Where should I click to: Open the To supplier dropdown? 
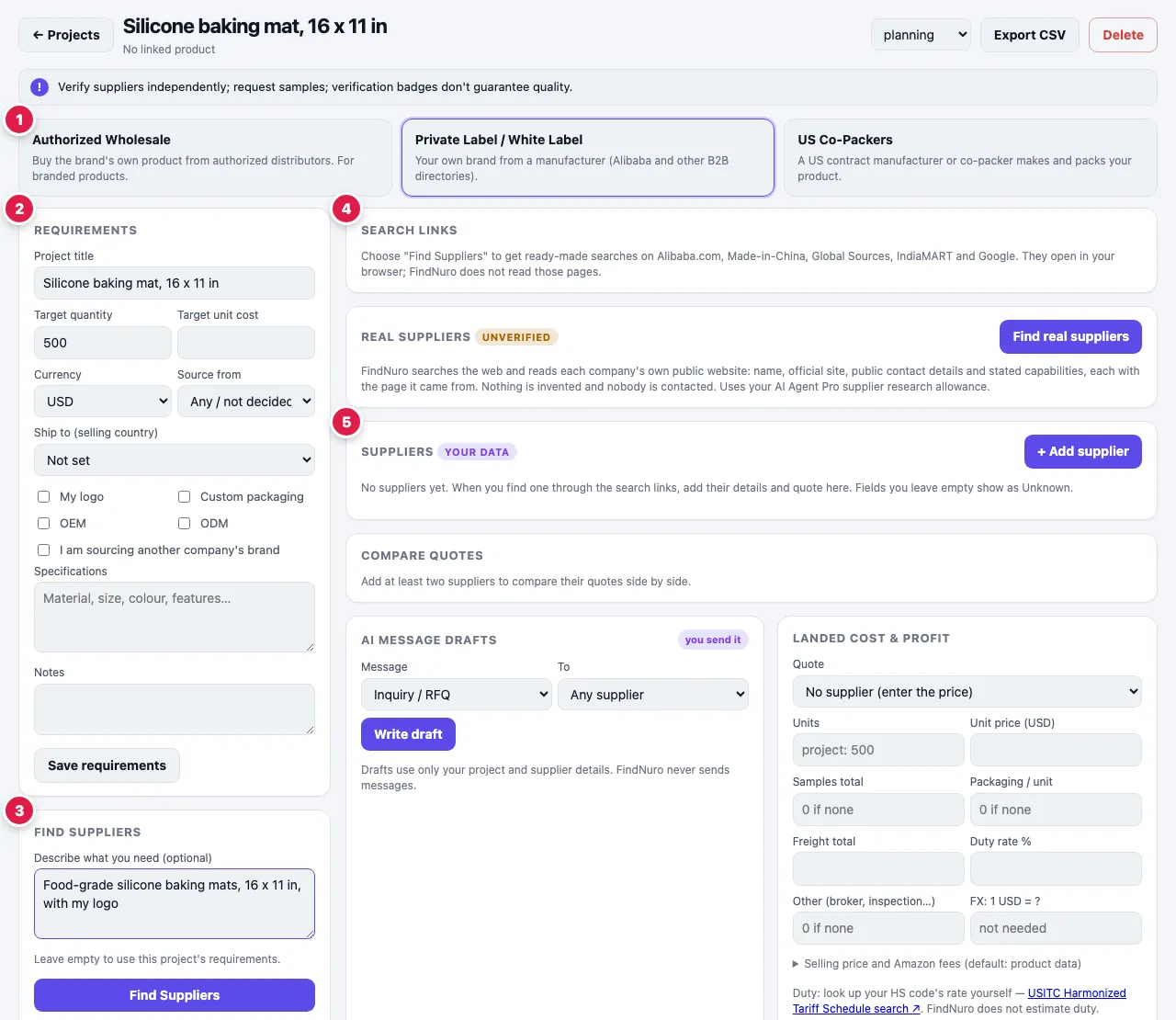[653, 695]
